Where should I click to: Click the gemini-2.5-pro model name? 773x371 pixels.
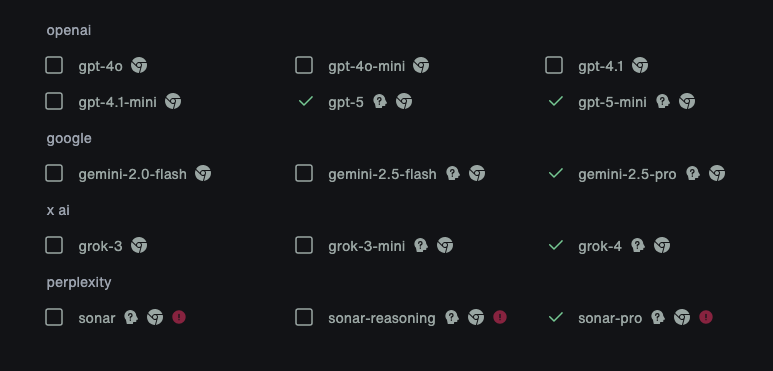tap(627, 174)
